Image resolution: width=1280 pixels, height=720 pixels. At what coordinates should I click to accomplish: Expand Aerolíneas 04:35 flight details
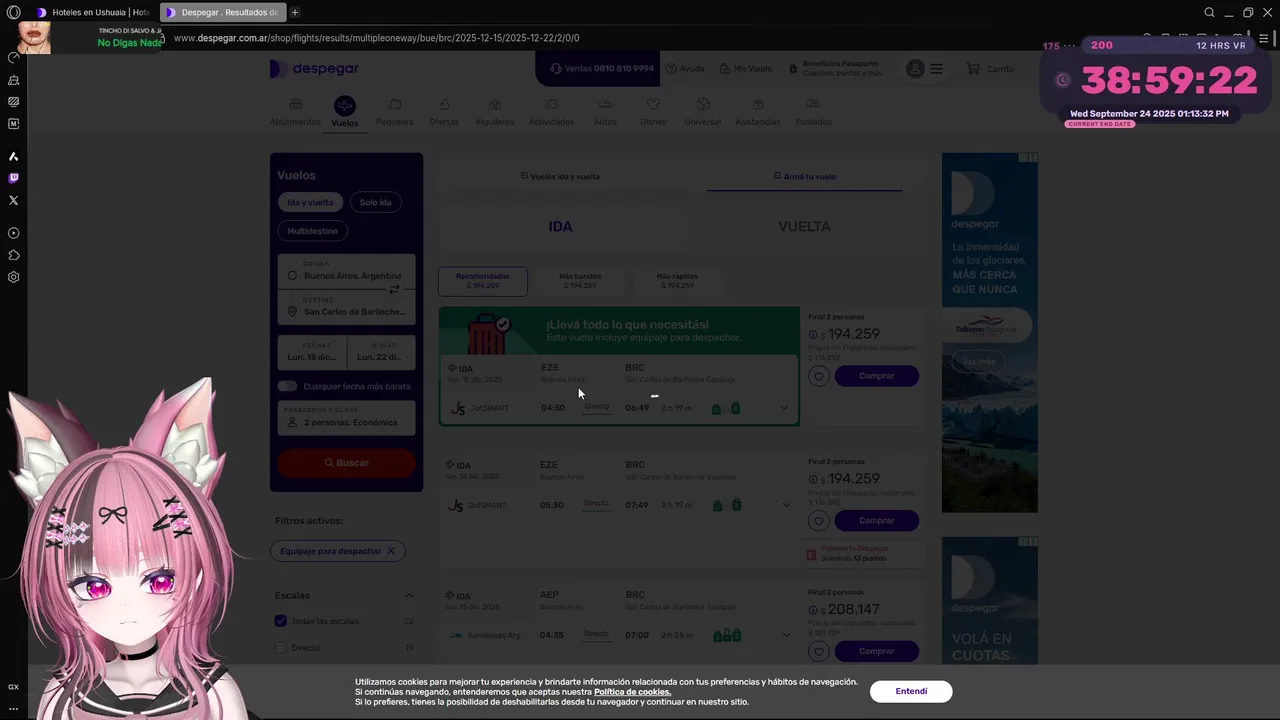tap(785, 635)
